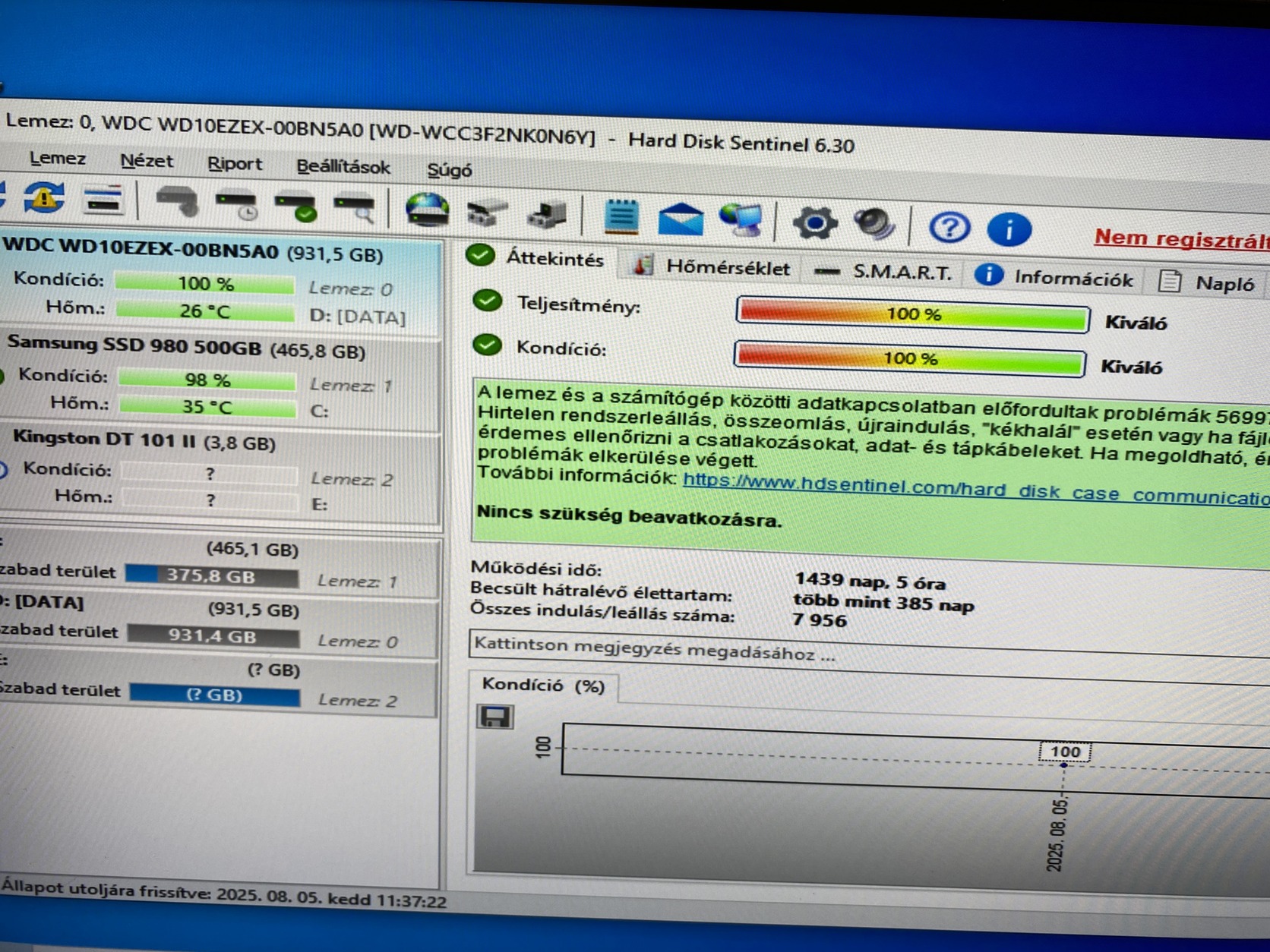Click the blue info circle toolbar icon
Screen dimensions: 1270x952
click(x=1009, y=229)
